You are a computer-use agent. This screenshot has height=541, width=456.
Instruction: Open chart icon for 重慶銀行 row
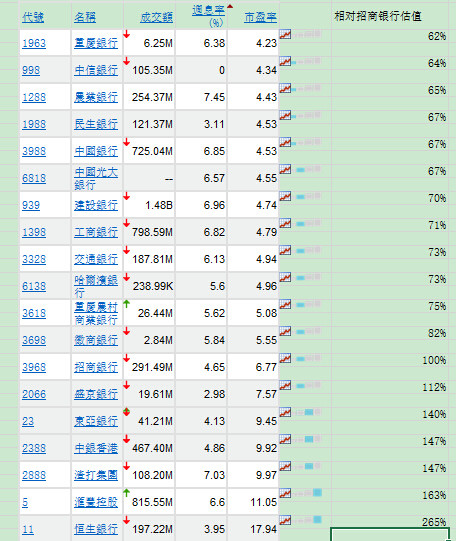[x=285, y=34]
